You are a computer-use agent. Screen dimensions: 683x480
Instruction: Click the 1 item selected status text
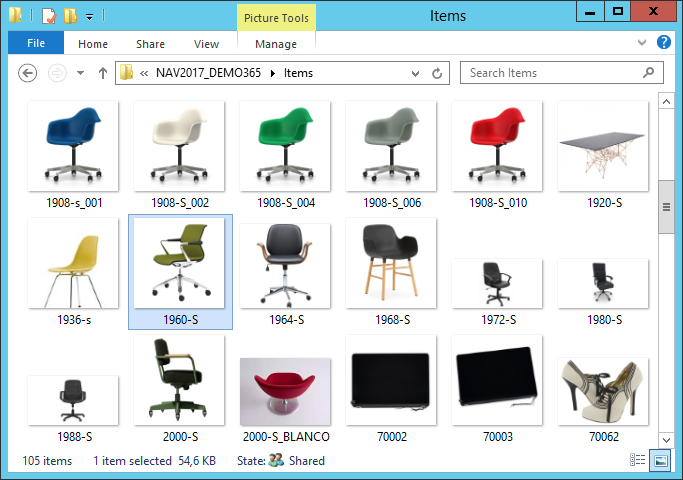132,461
